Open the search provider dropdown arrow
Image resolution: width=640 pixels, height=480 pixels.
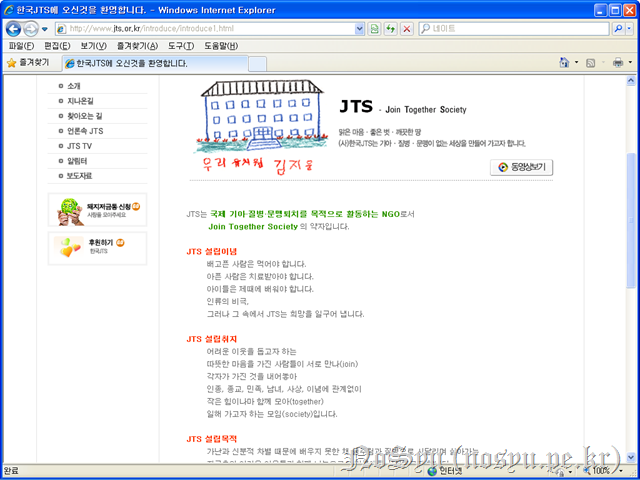630,29
